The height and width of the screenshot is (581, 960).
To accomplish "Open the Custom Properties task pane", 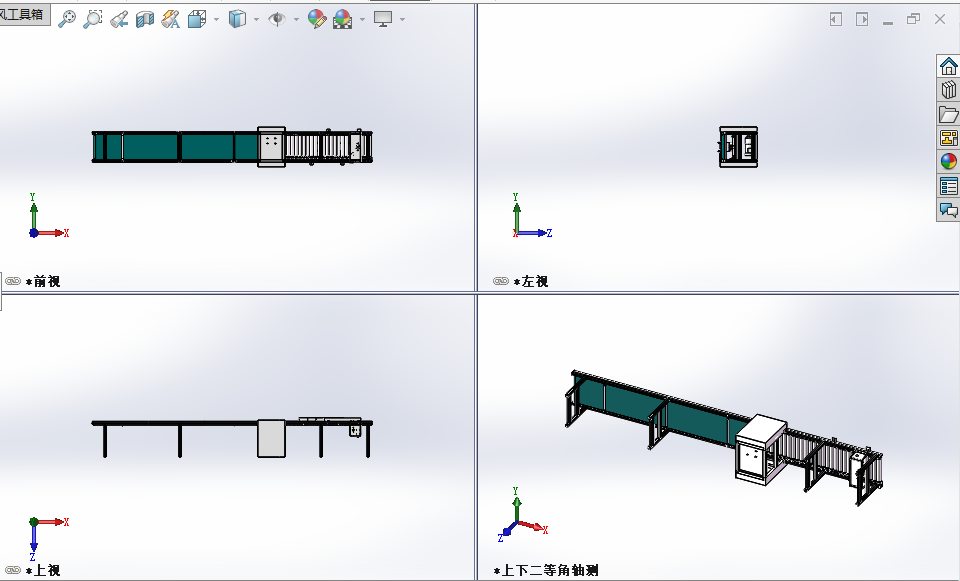I will 948,186.
